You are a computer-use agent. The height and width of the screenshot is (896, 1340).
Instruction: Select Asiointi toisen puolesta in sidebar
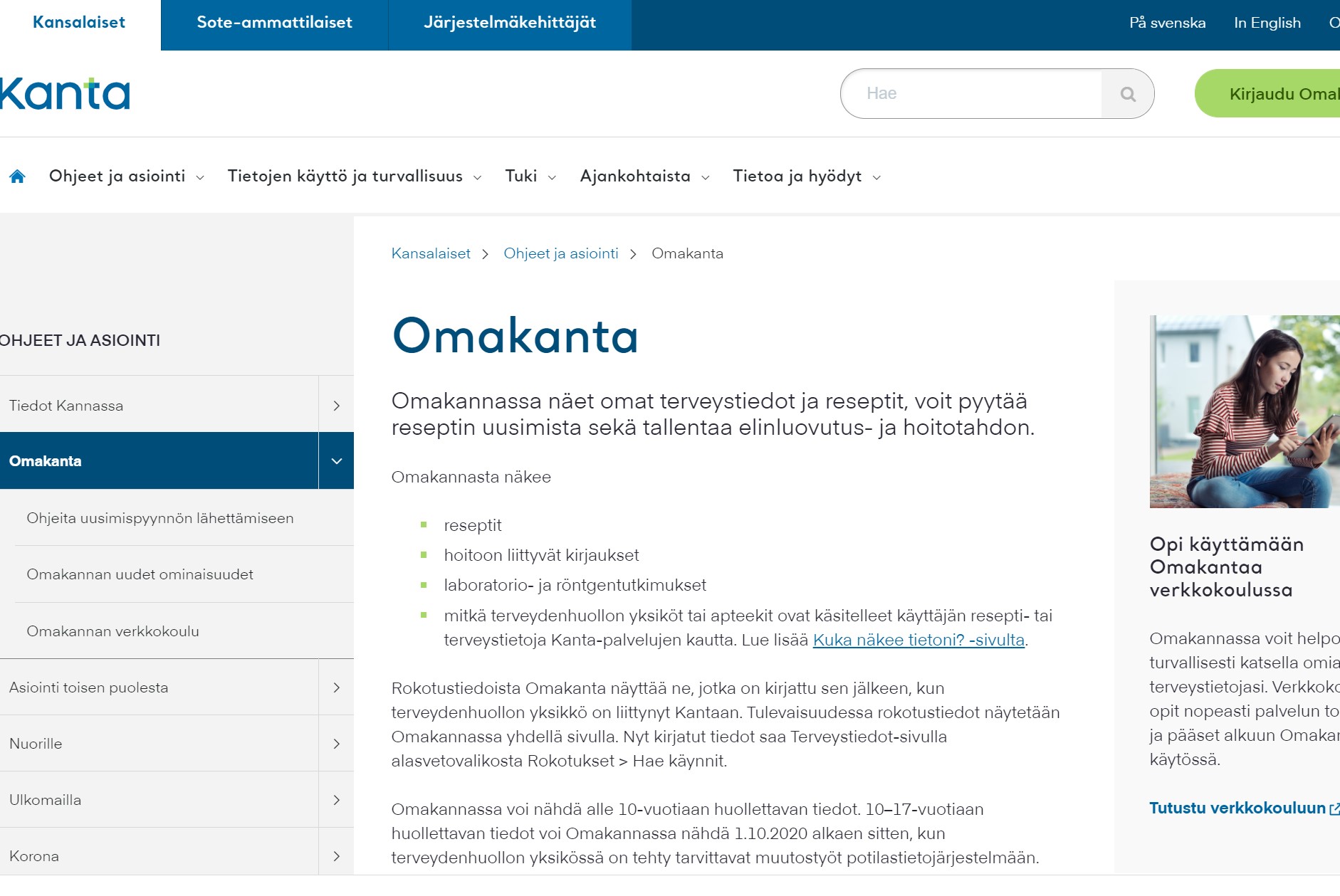coord(159,687)
